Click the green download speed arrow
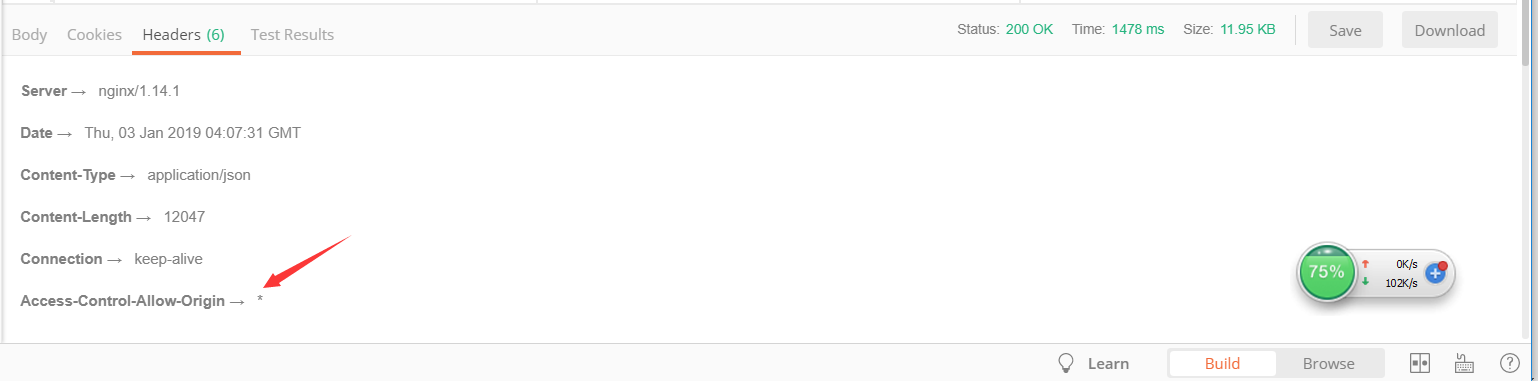1538x381 pixels. 1365,282
